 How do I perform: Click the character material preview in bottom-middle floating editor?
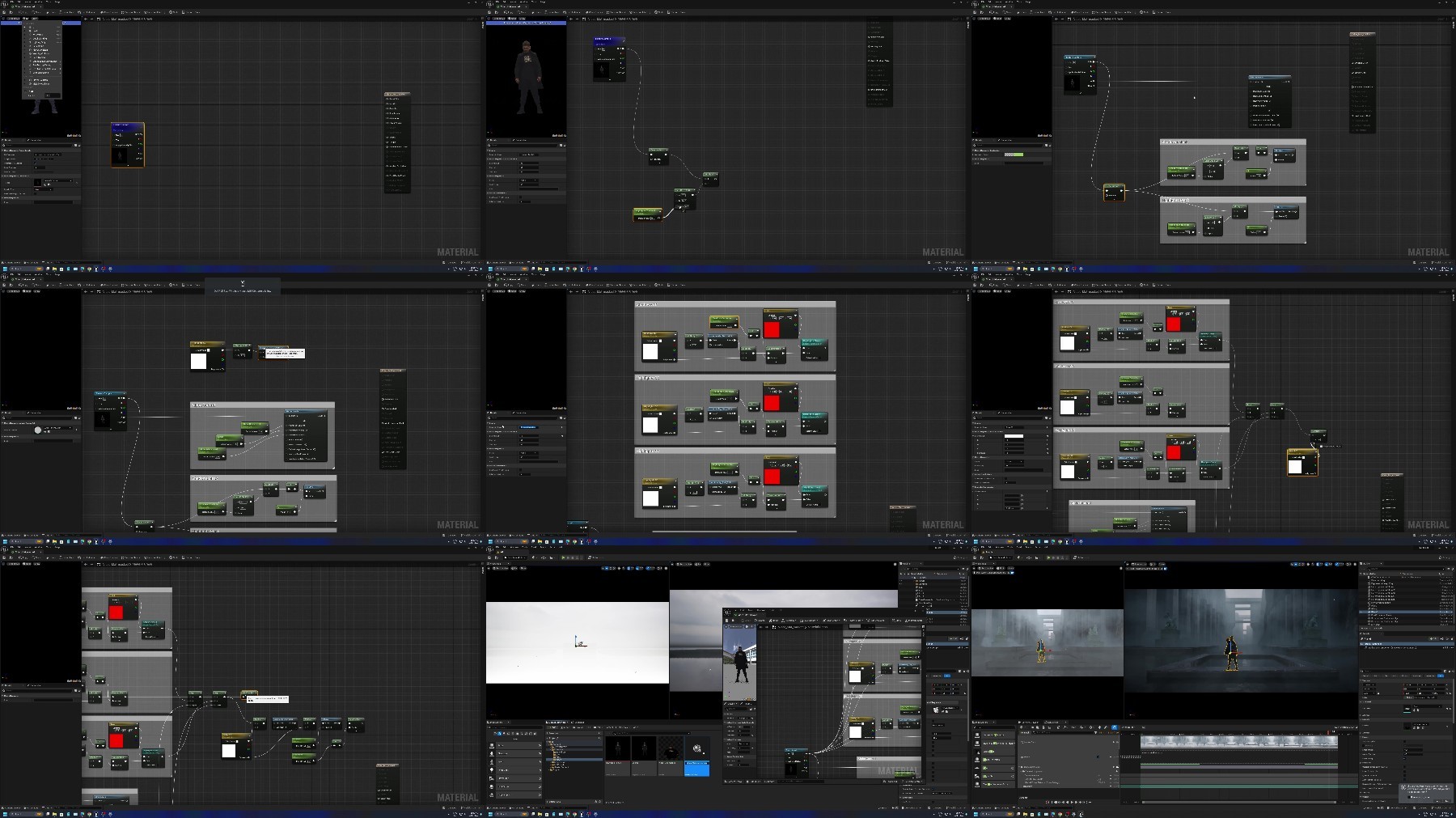point(741,663)
